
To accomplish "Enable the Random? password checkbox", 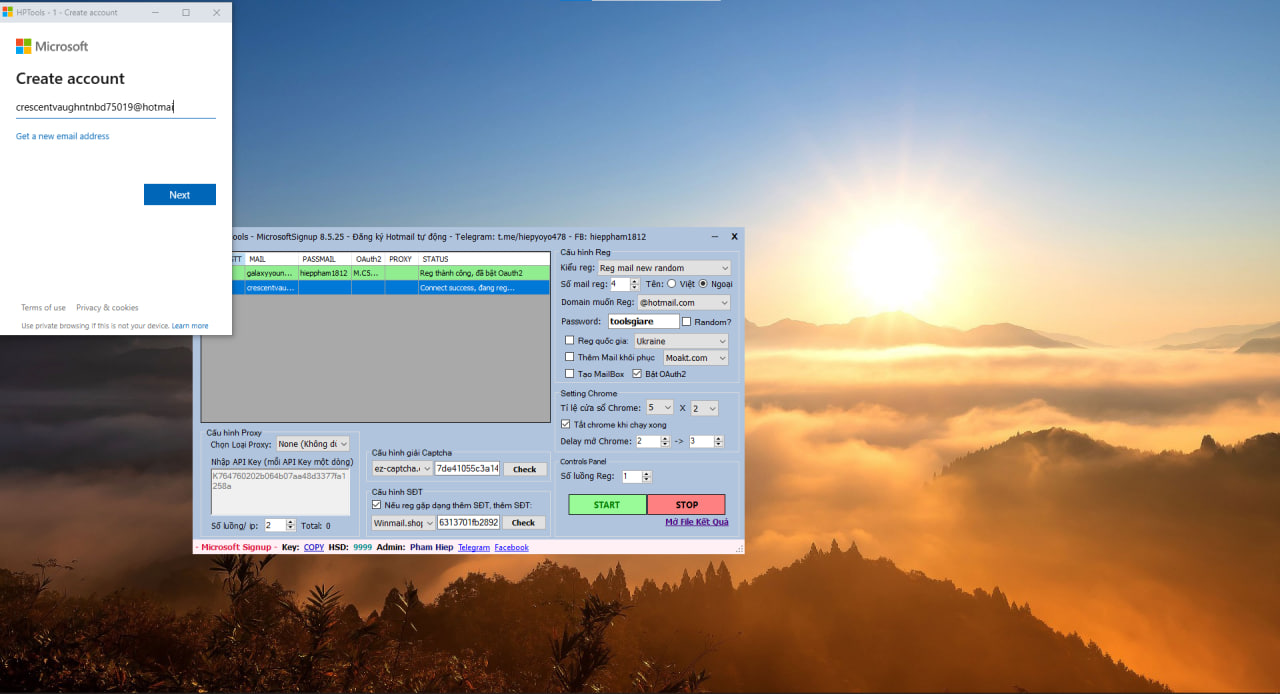I will point(686,322).
